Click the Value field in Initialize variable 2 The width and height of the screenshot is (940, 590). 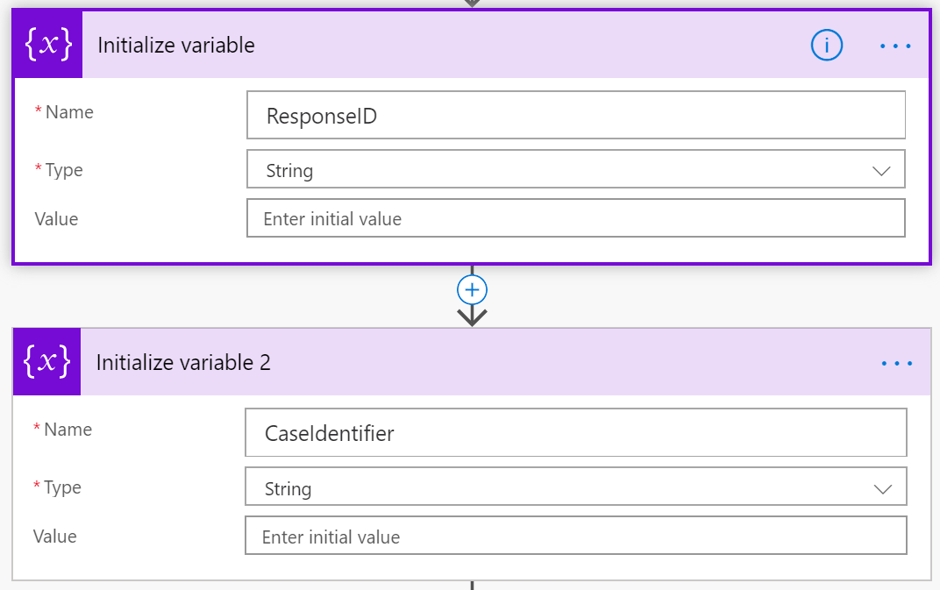tap(576, 535)
